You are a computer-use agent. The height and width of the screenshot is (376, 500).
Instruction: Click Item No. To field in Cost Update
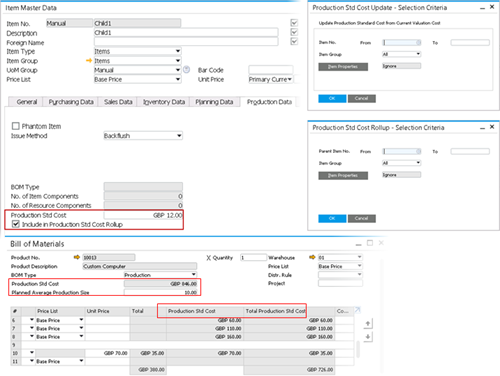(x=470, y=42)
